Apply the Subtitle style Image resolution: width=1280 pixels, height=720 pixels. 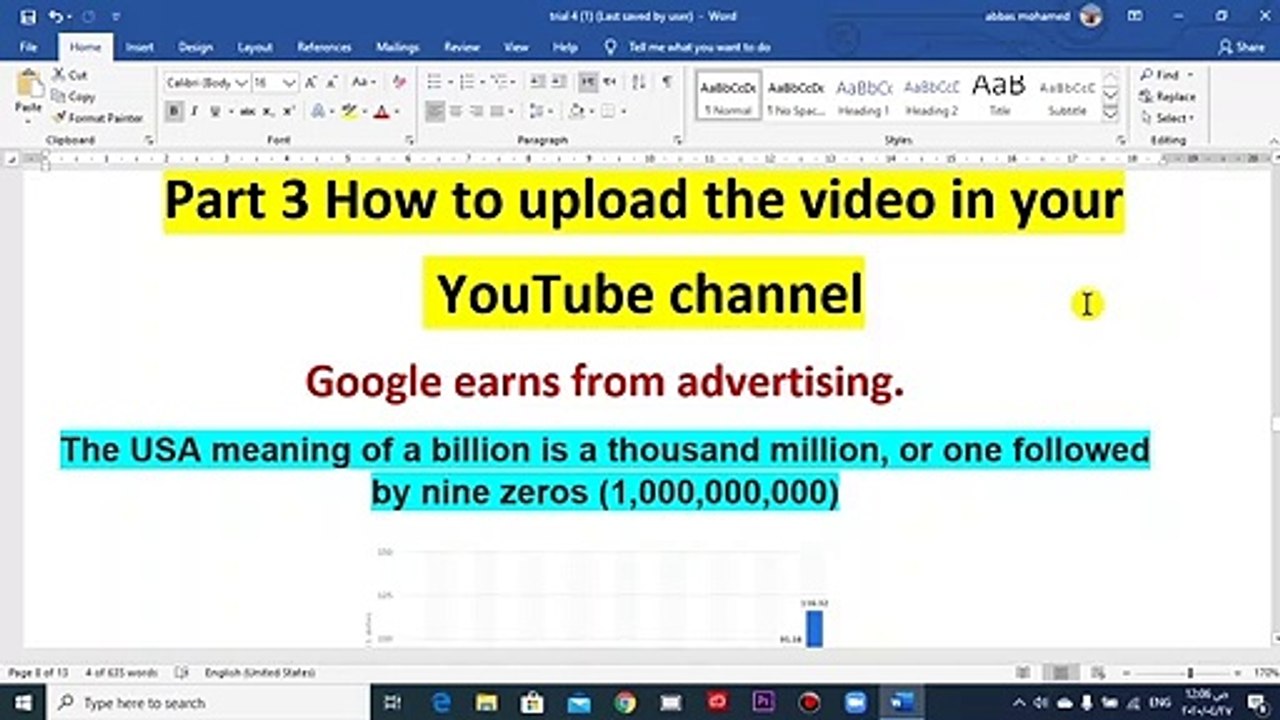tap(1067, 96)
